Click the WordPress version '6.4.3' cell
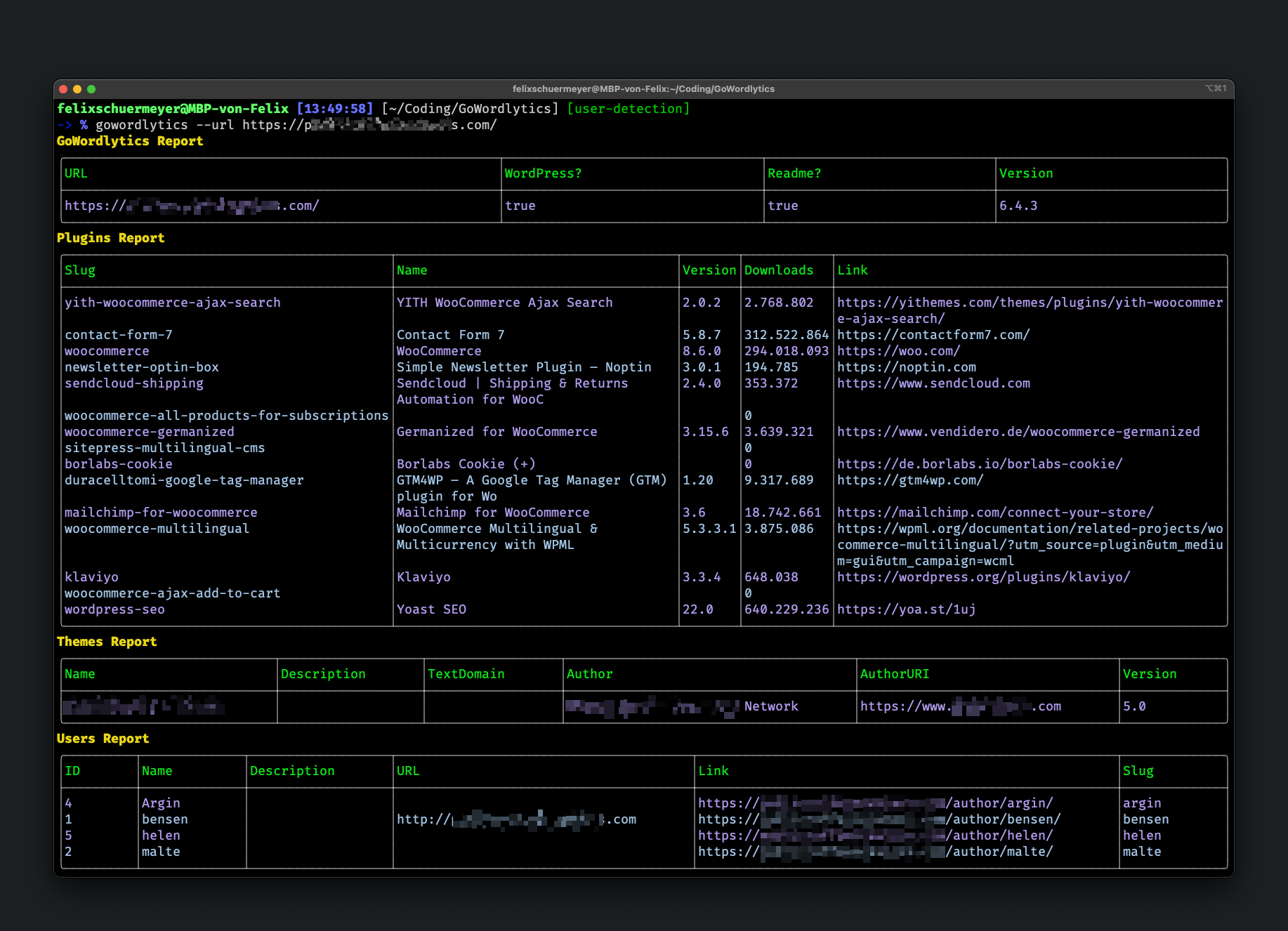The height and width of the screenshot is (931, 1288). (1018, 206)
